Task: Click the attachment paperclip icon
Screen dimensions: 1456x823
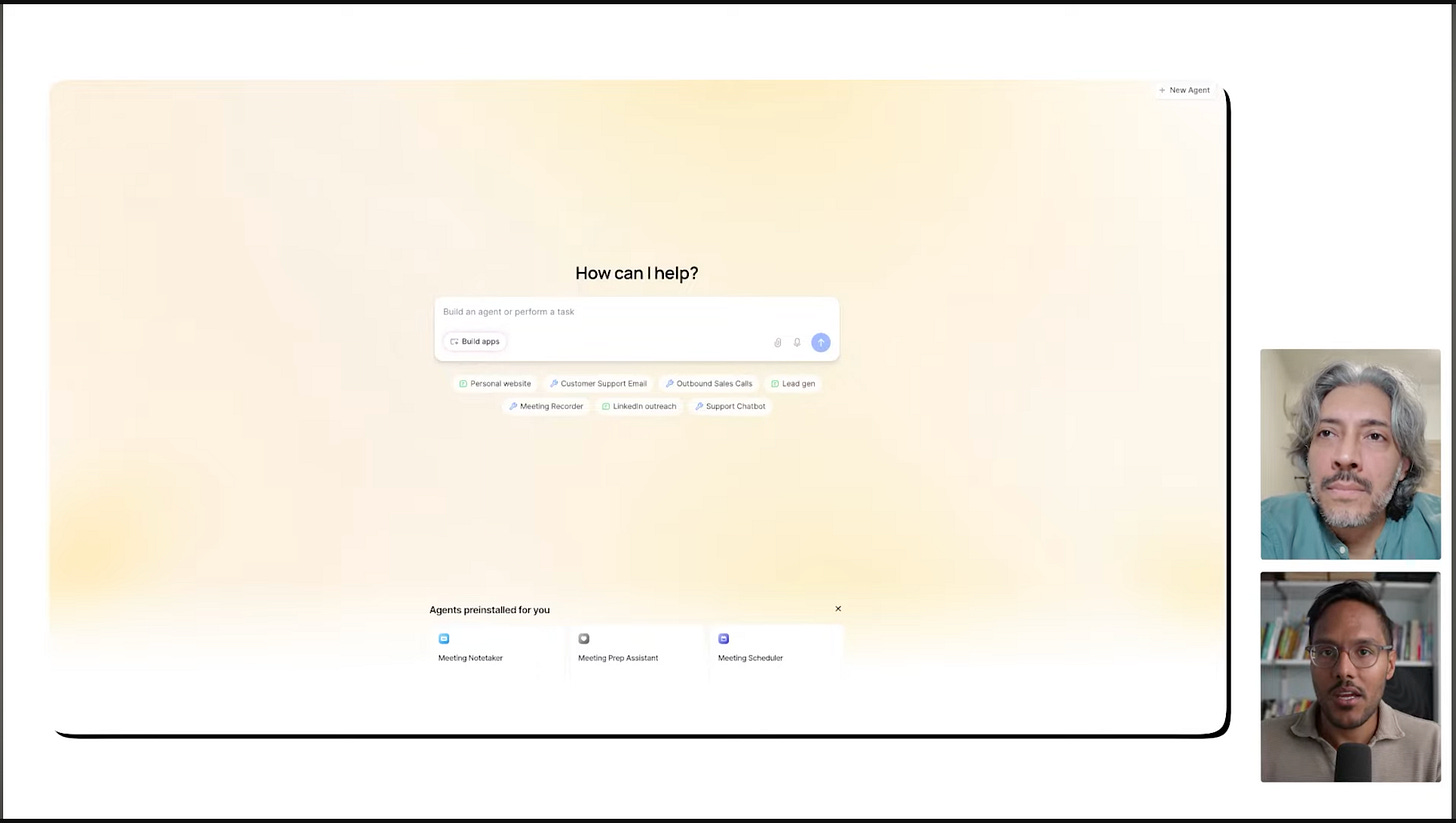Action: (x=777, y=342)
